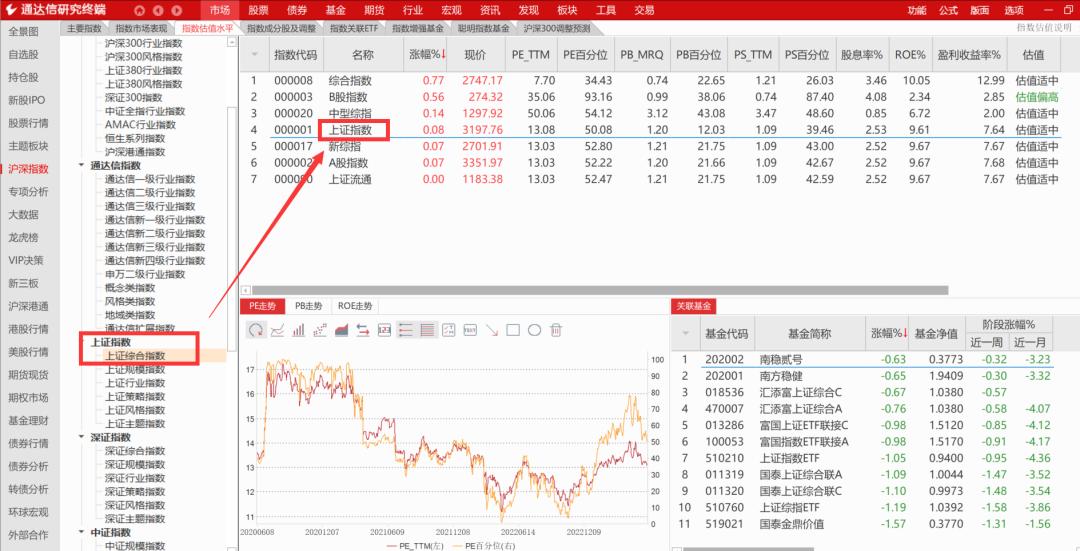Switch to the 指数关联ETF tab
Screen dimensions: 1080x551
click(353, 28)
